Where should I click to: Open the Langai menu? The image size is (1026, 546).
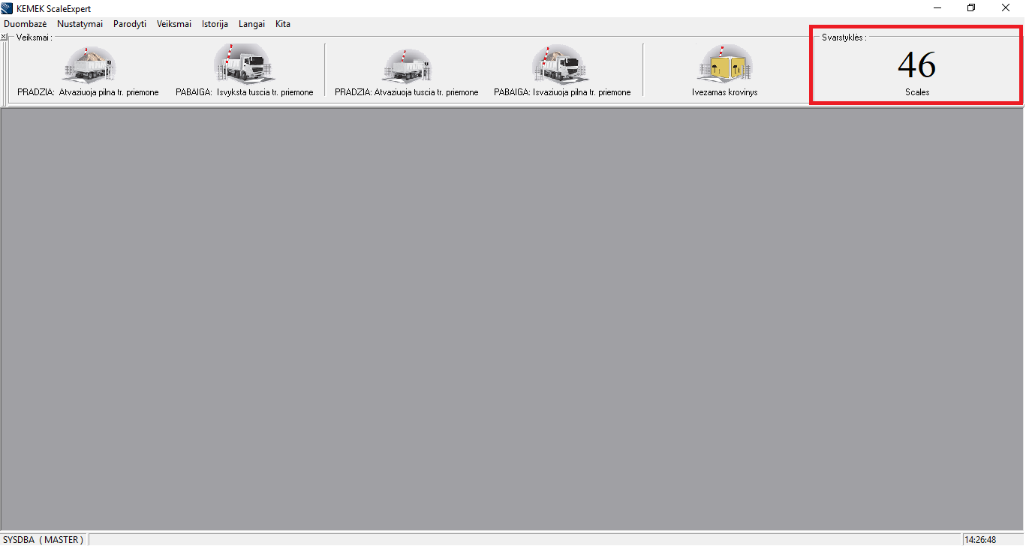[251, 24]
